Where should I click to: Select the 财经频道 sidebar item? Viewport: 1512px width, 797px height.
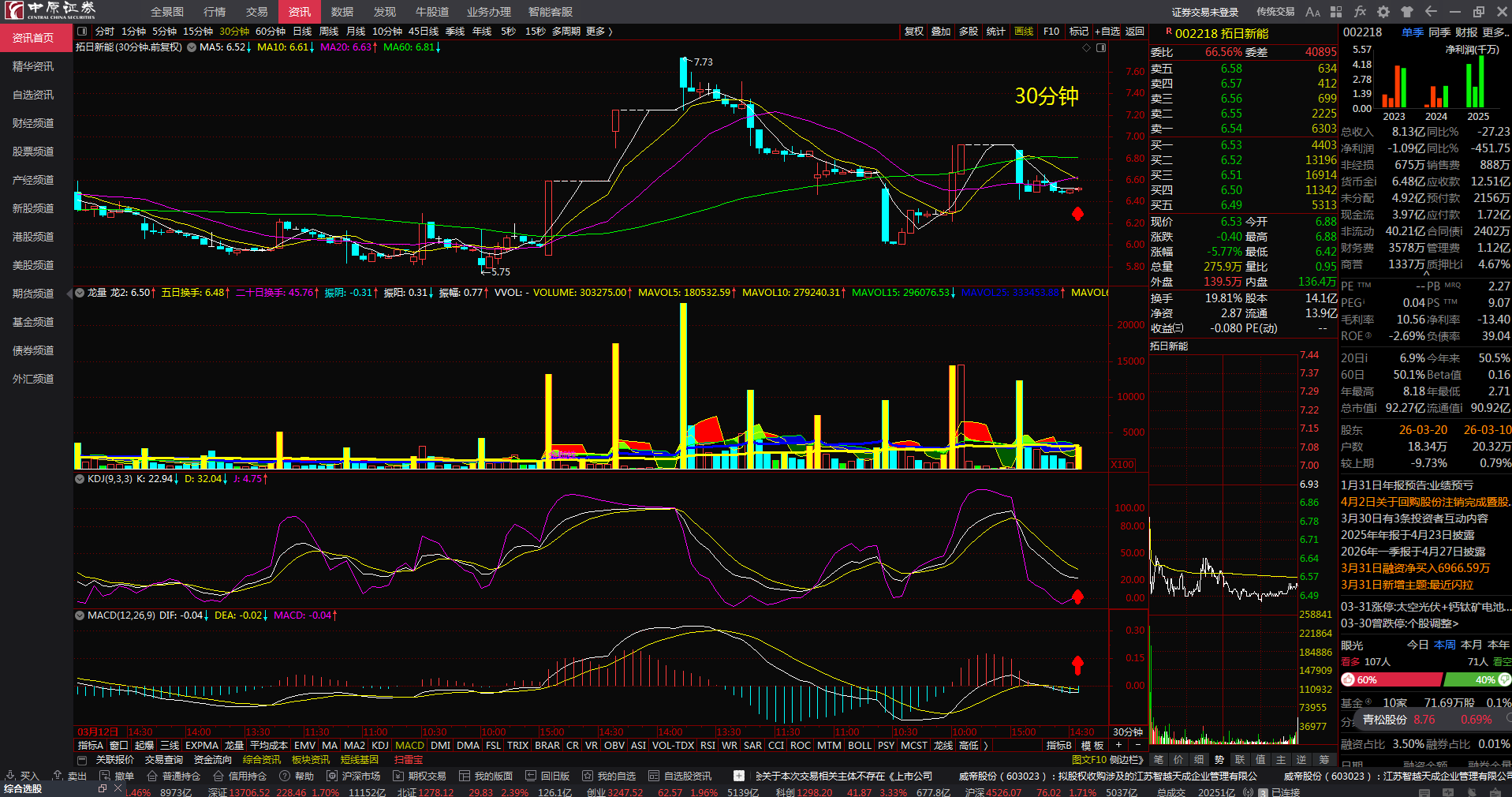point(33,123)
